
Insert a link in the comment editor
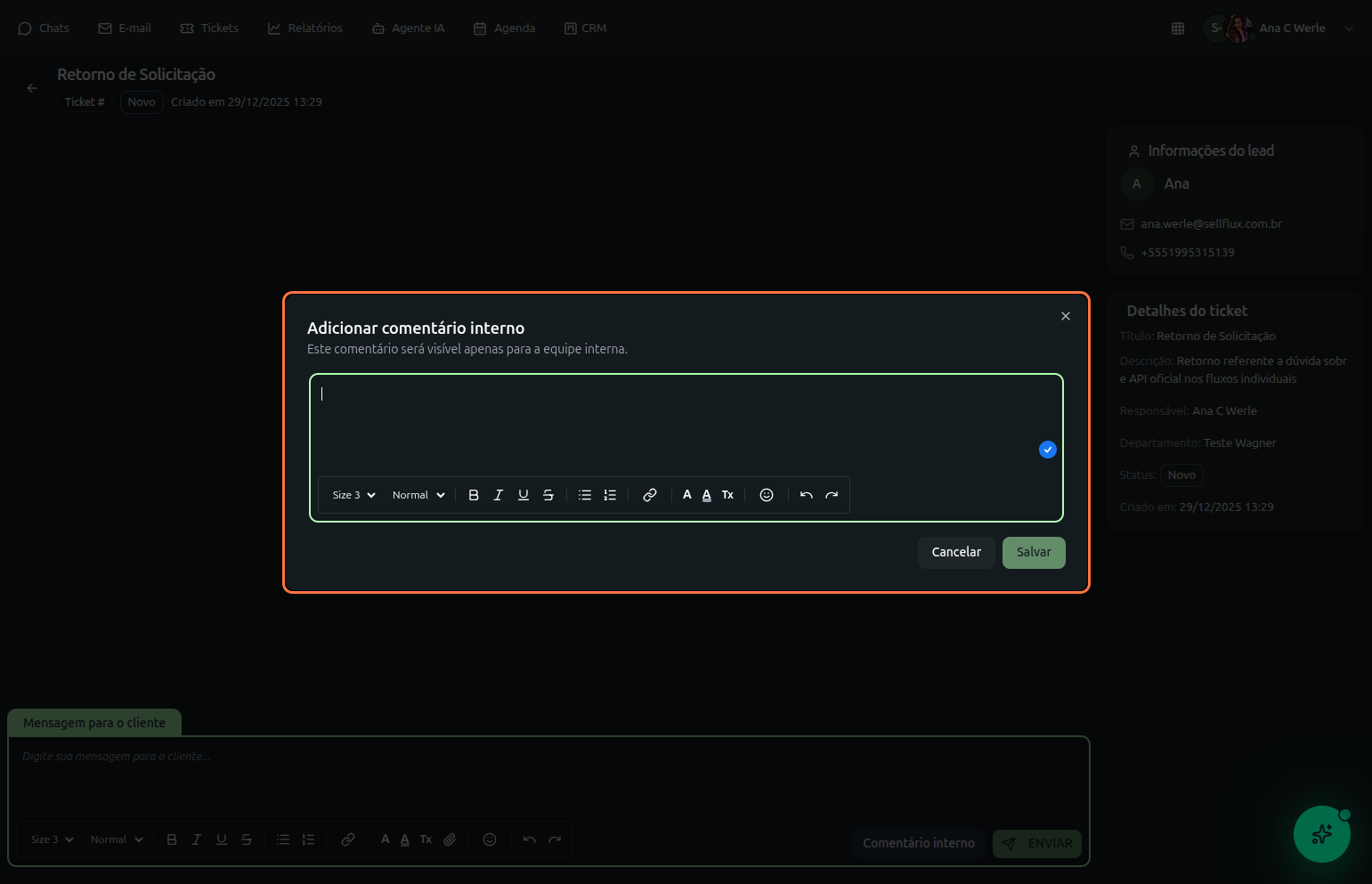[650, 495]
